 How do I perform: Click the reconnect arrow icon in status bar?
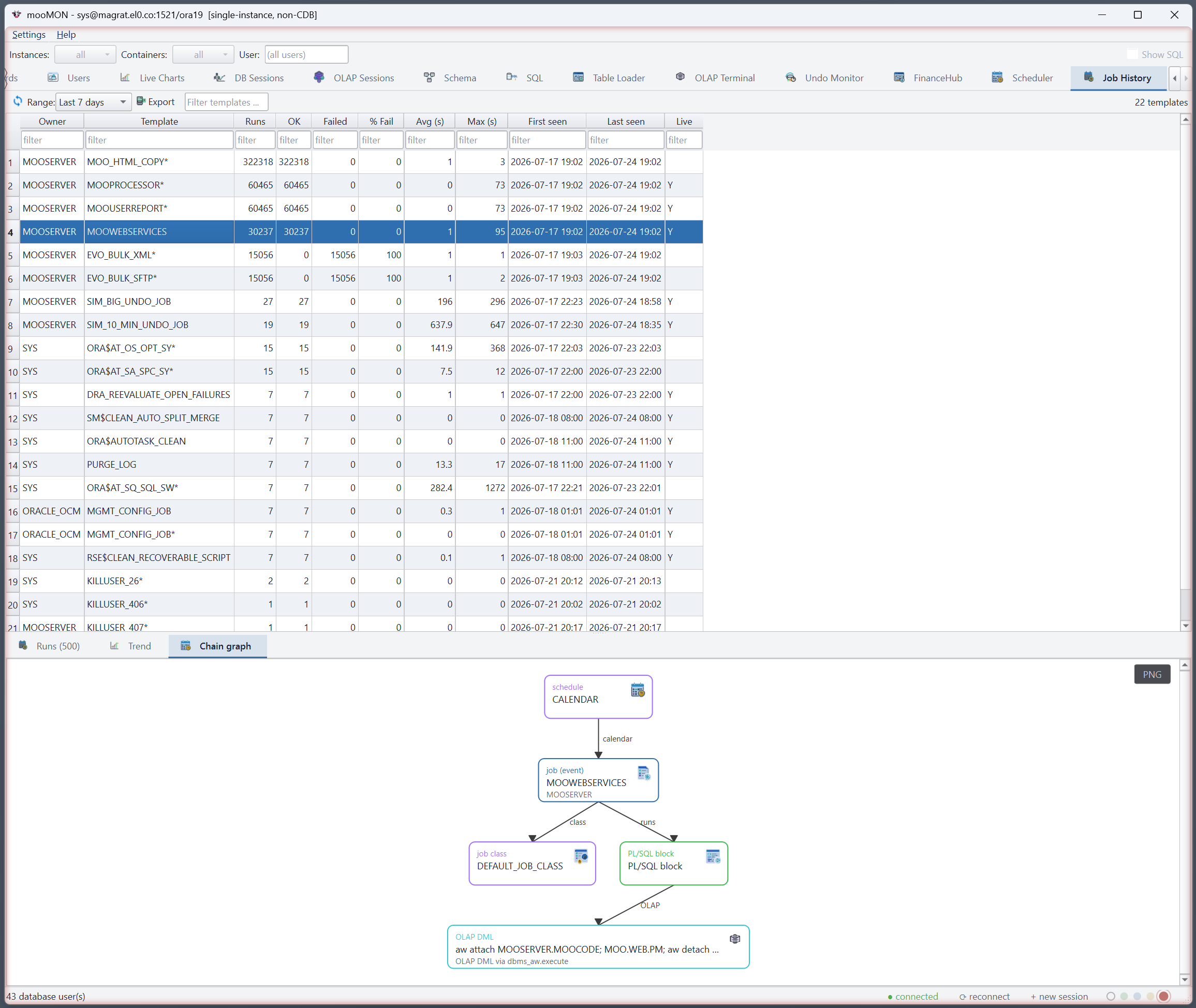(962, 997)
